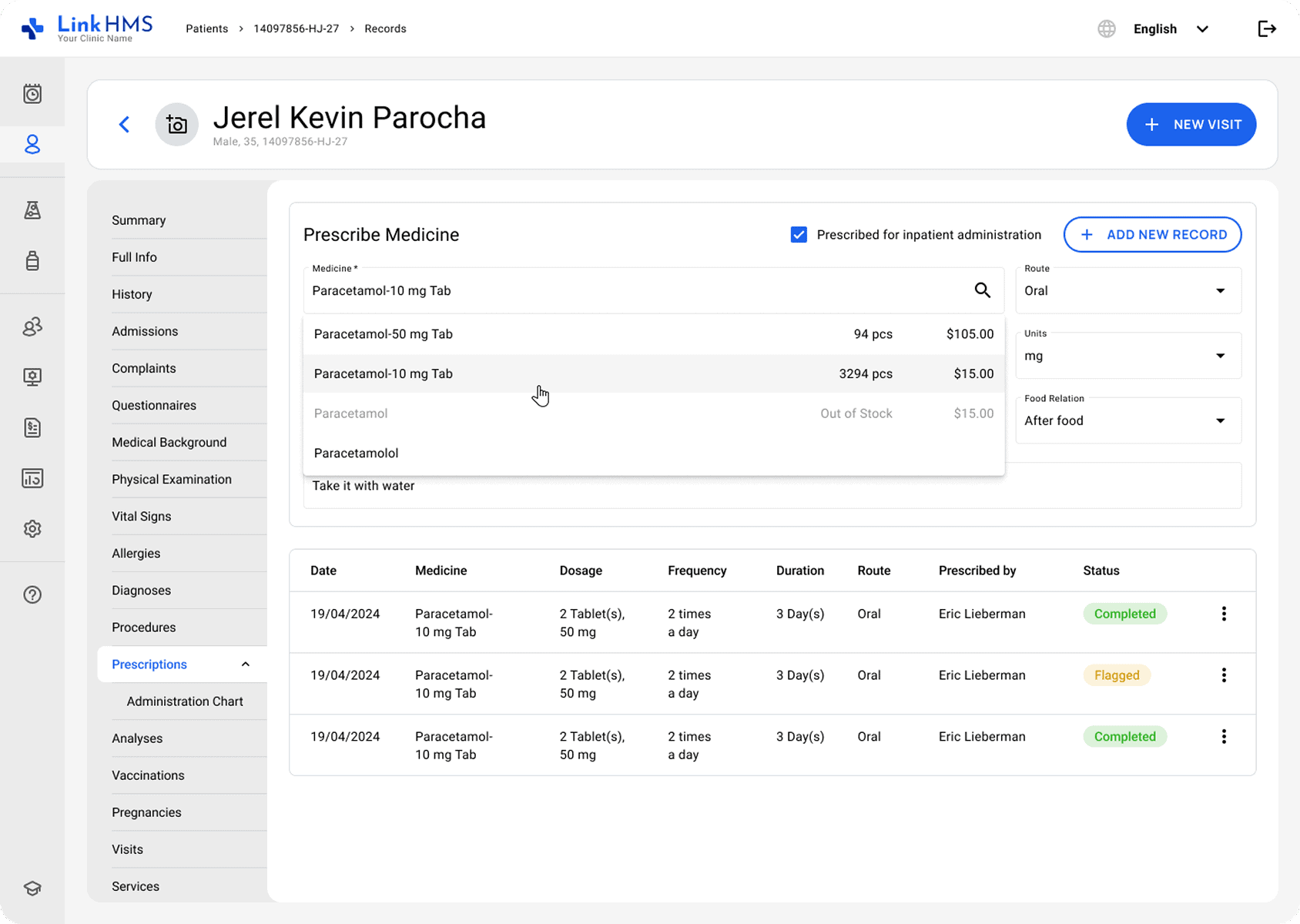Click the globe language icon
1300x924 pixels.
point(1106,29)
